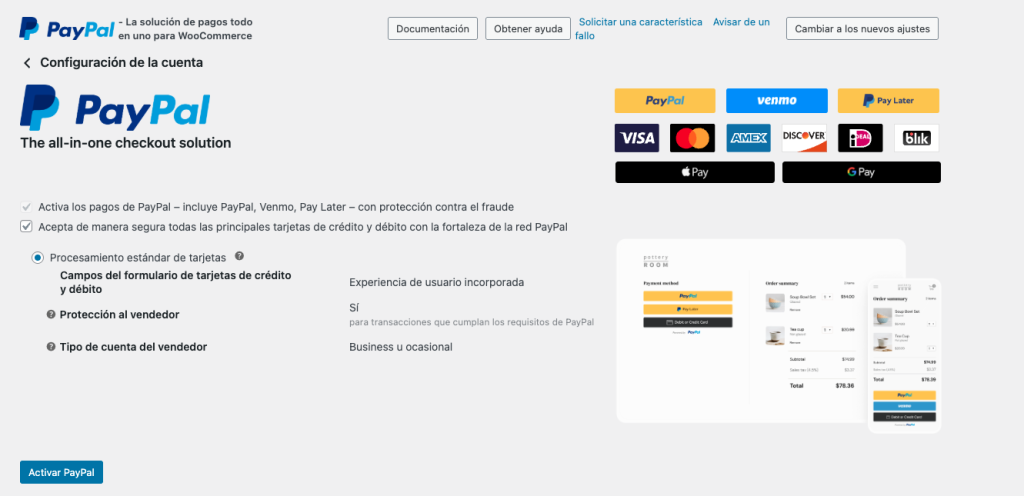
Task: Open the Documentación button
Action: click(432, 29)
